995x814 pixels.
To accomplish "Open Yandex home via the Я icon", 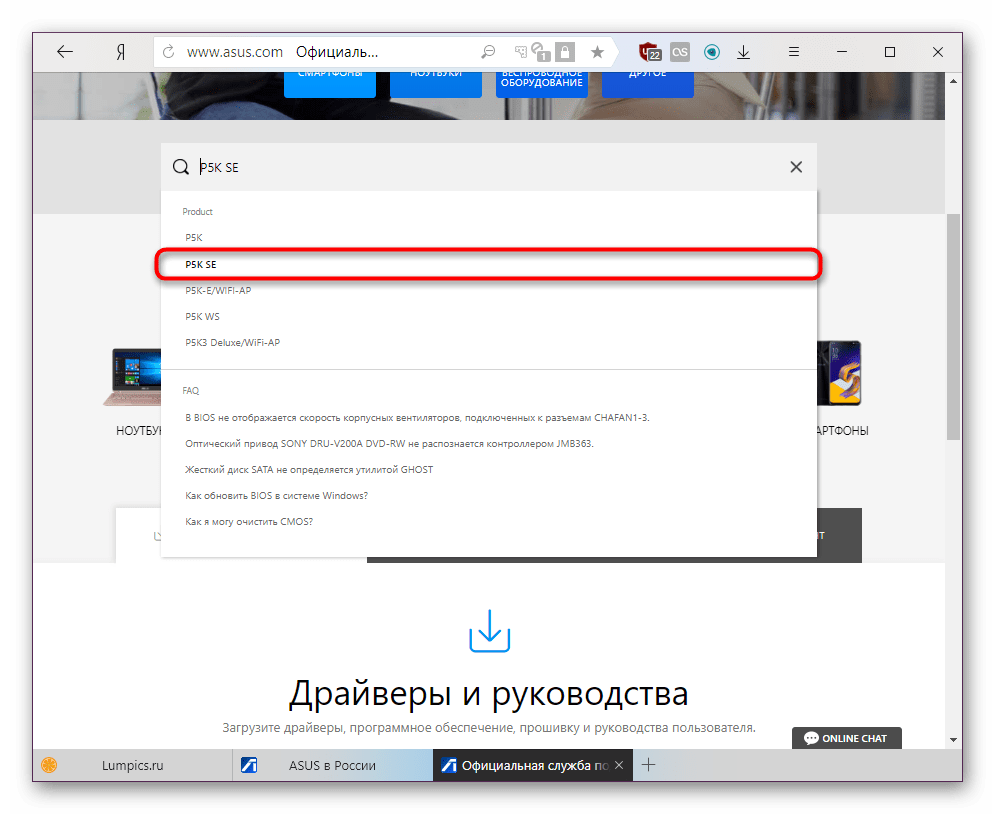I will [x=120, y=52].
